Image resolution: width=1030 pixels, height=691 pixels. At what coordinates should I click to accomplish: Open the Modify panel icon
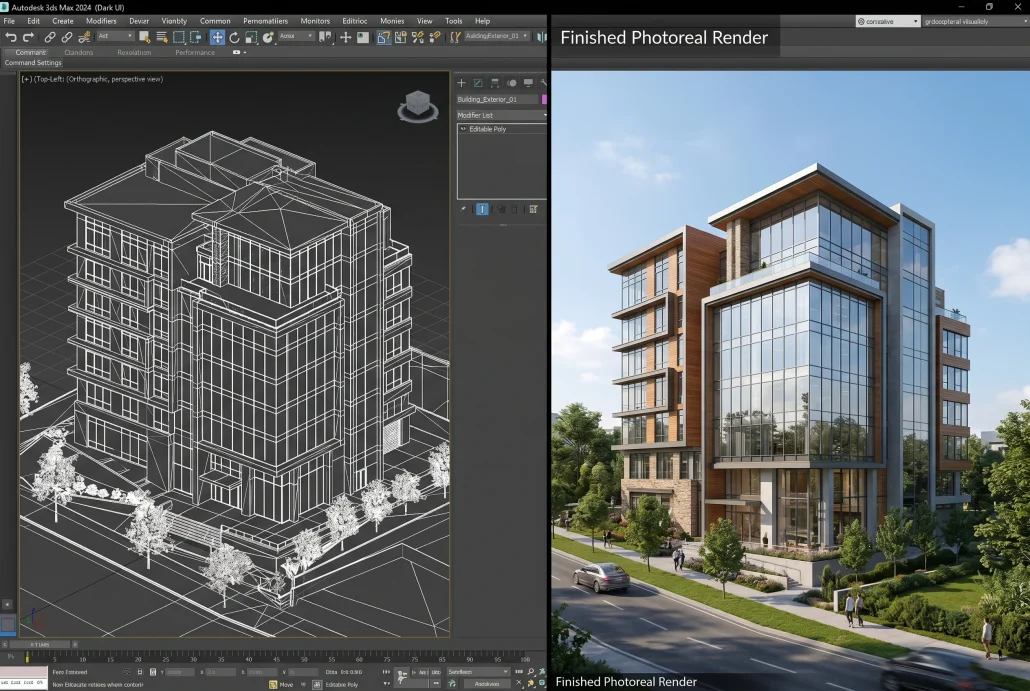[478, 83]
